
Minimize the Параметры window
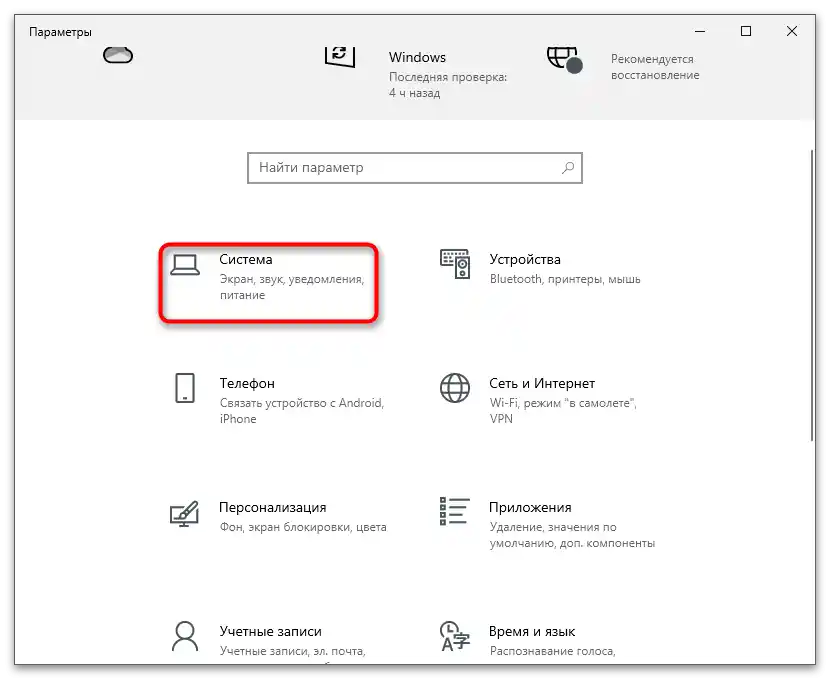click(700, 31)
